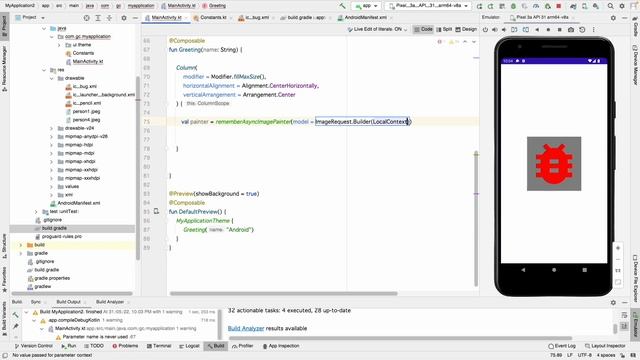Image resolution: width=640 pixels, height=360 pixels.
Task: Open the ic_bug.xml editor tab
Action: point(256,18)
